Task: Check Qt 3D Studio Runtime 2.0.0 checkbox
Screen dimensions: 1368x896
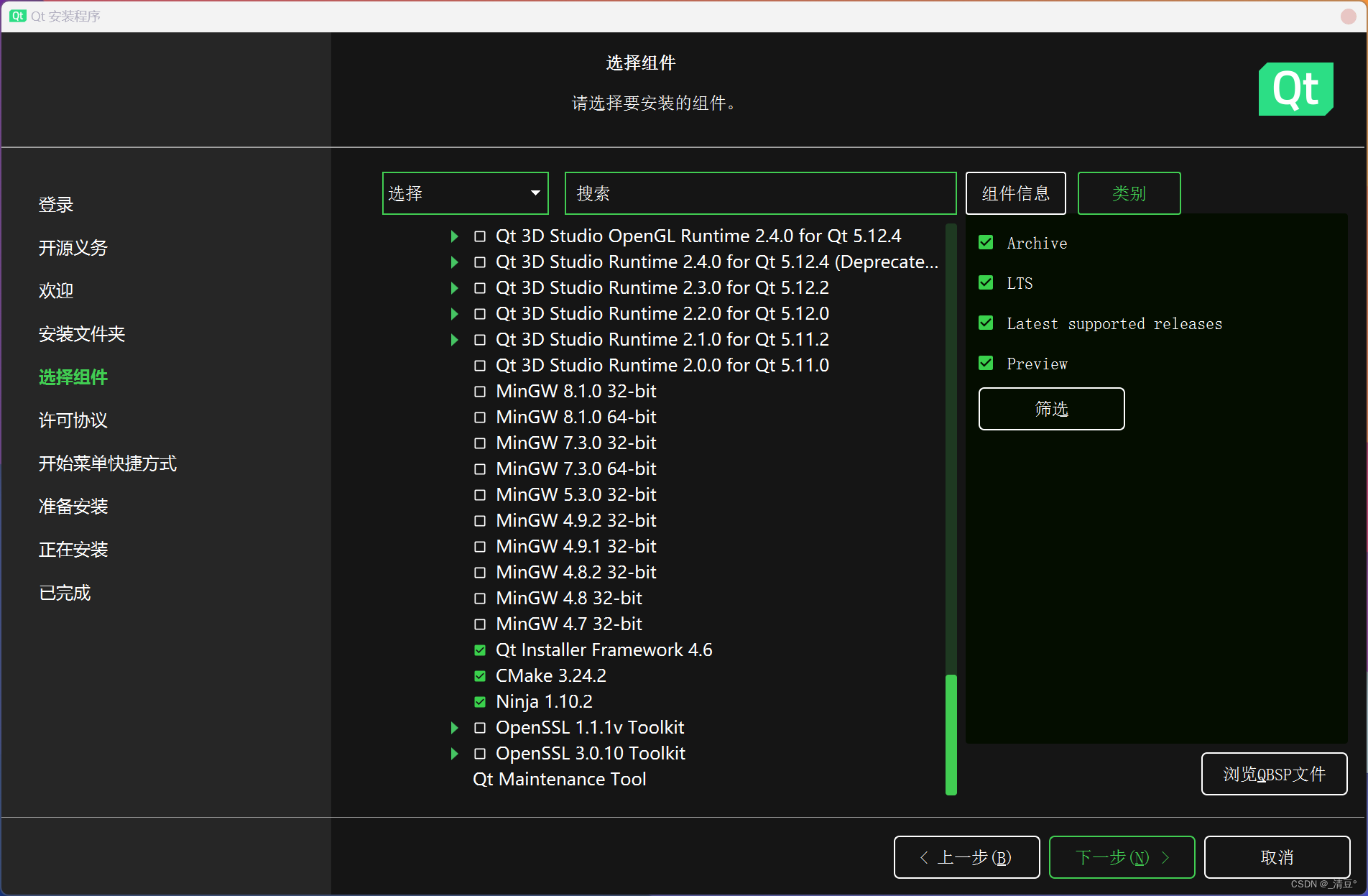Action: pos(480,366)
